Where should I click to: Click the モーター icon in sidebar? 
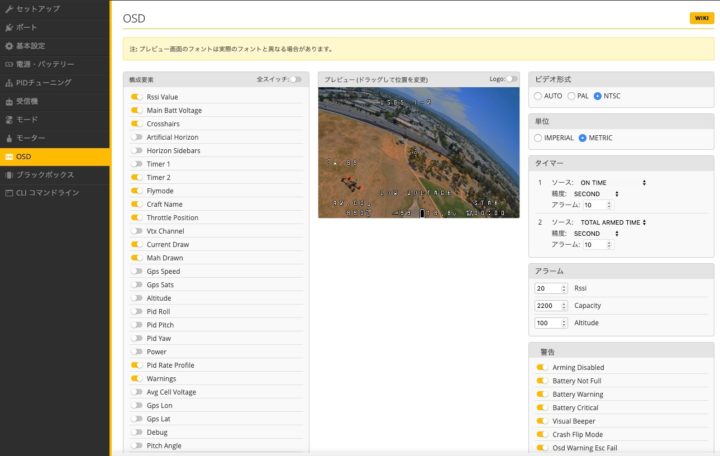coord(10,137)
